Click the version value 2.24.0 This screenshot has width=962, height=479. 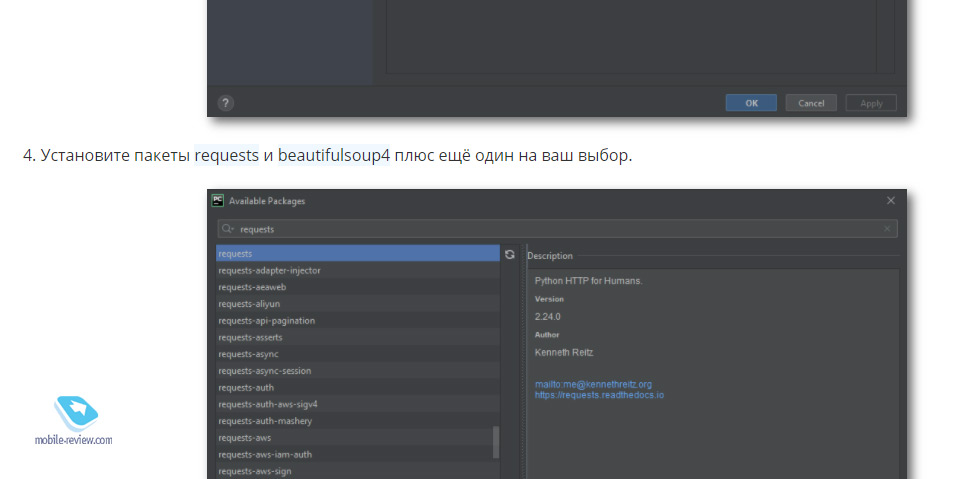pos(548,317)
